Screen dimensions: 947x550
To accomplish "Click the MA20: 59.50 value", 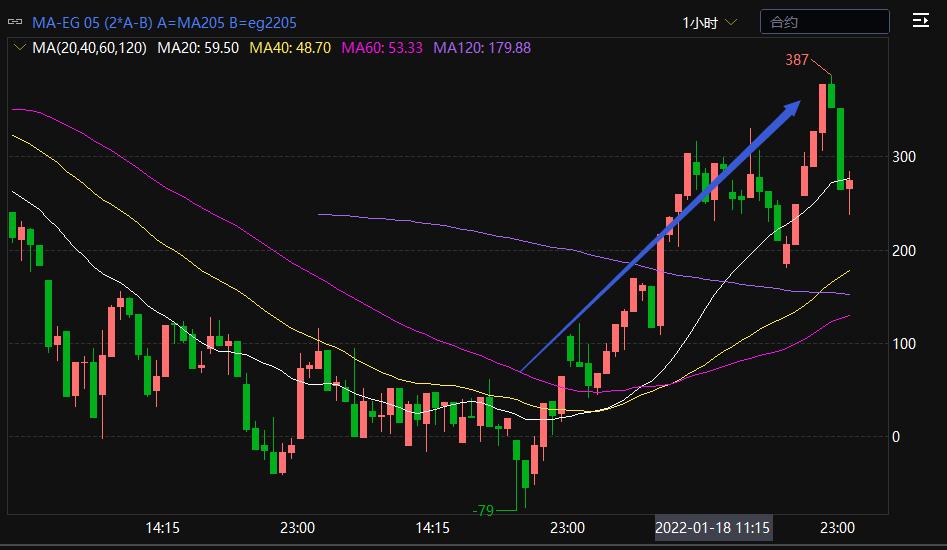I will click(198, 48).
